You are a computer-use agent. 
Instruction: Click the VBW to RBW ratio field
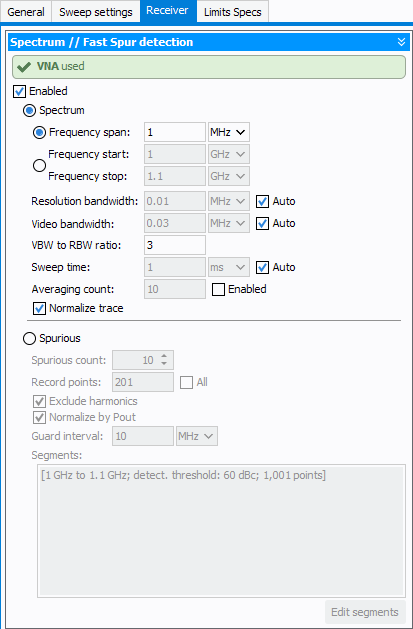[x=175, y=245]
